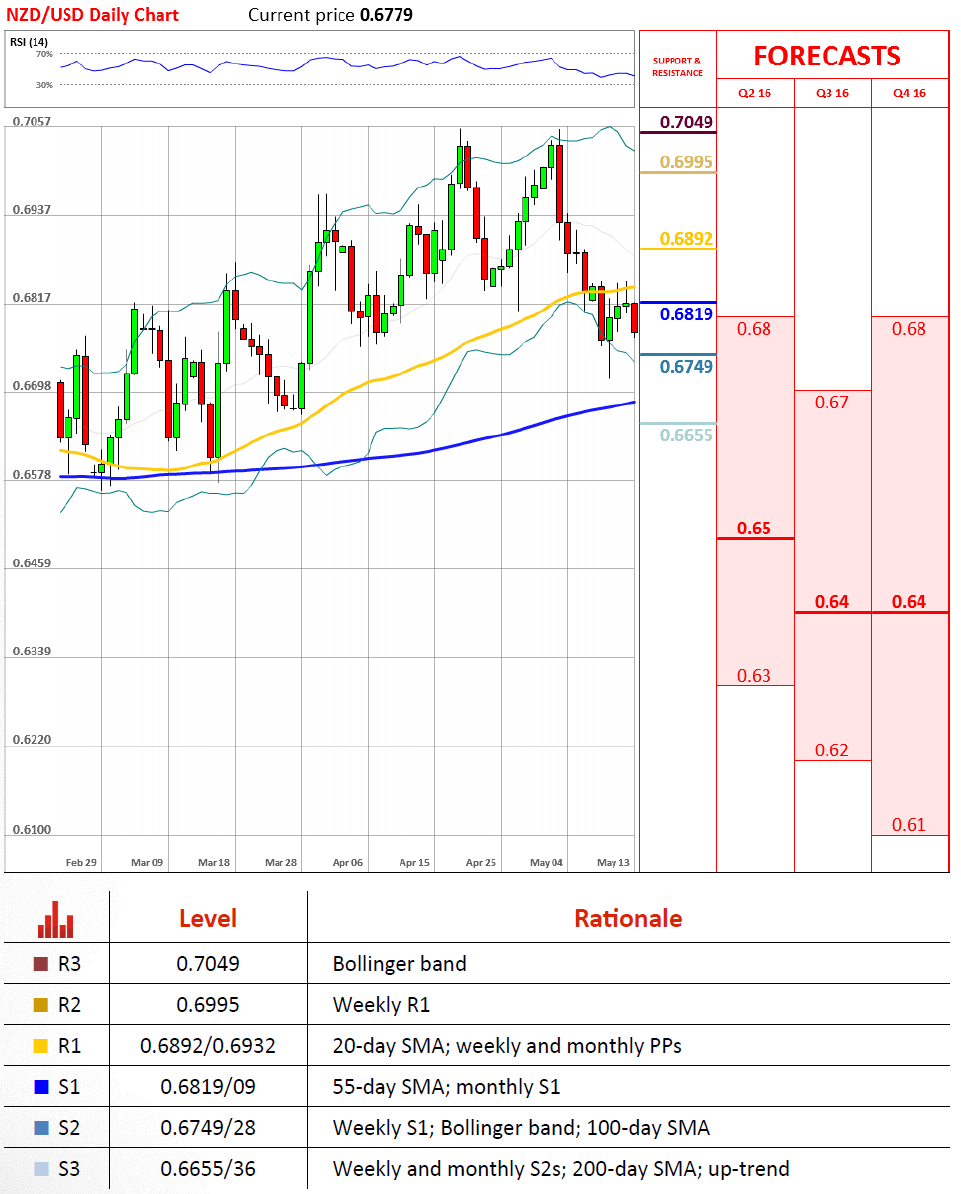Image resolution: width=961 pixels, height=1194 pixels.
Task: Click the 0.6578 price axis label
Action: click(32, 475)
